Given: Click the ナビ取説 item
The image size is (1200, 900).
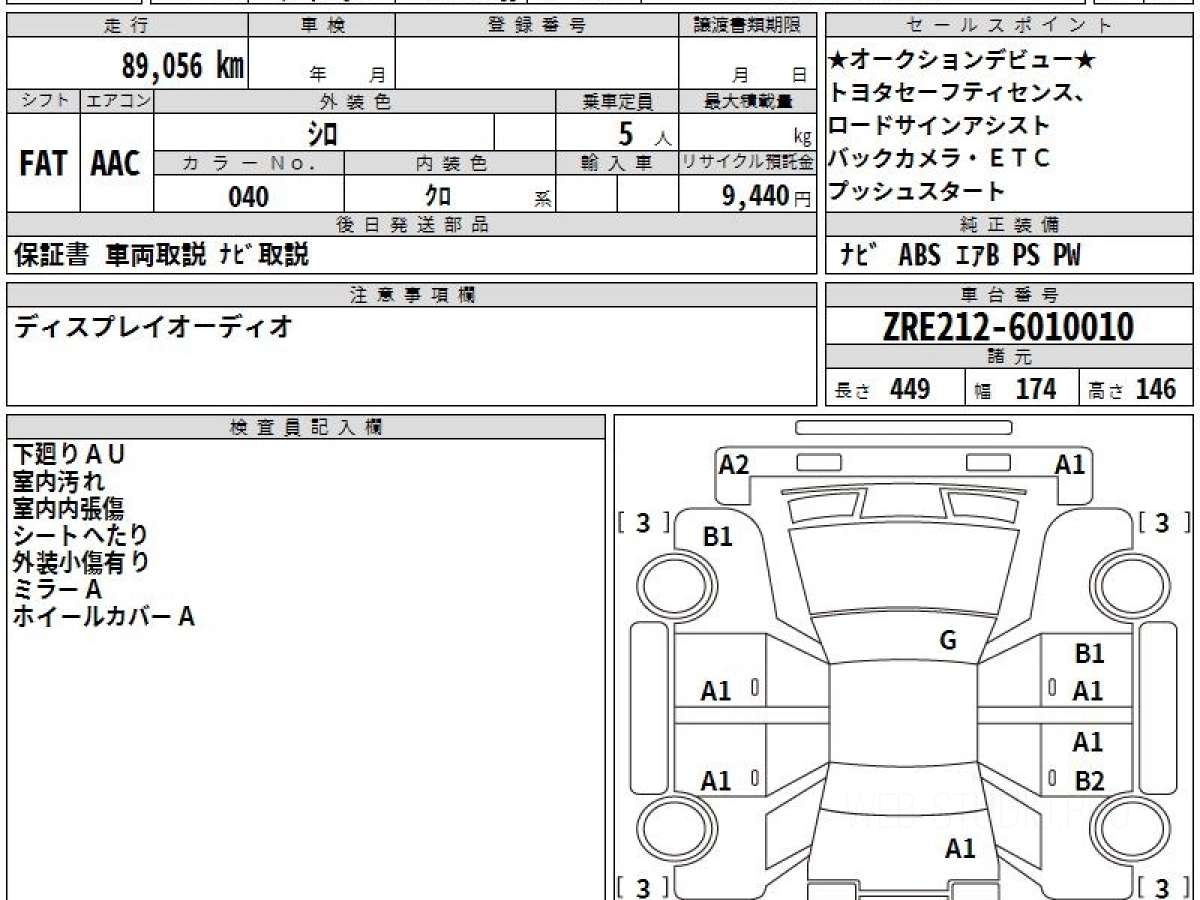Looking at the screenshot, I should tap(265, 255).
